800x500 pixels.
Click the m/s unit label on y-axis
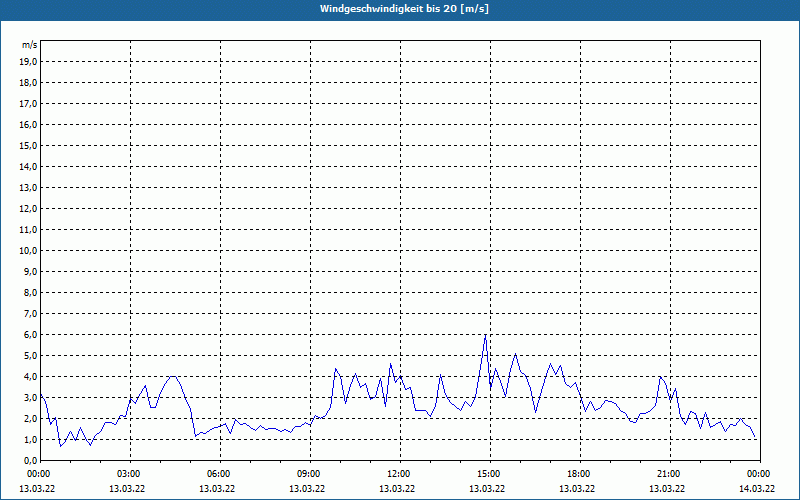[29, 45]
